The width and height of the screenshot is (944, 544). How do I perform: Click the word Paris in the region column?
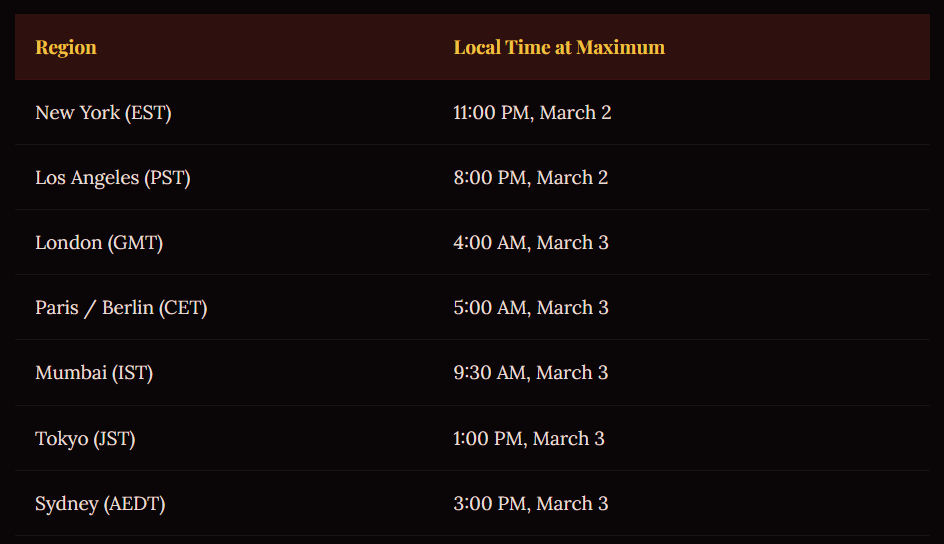coord(56,308)
